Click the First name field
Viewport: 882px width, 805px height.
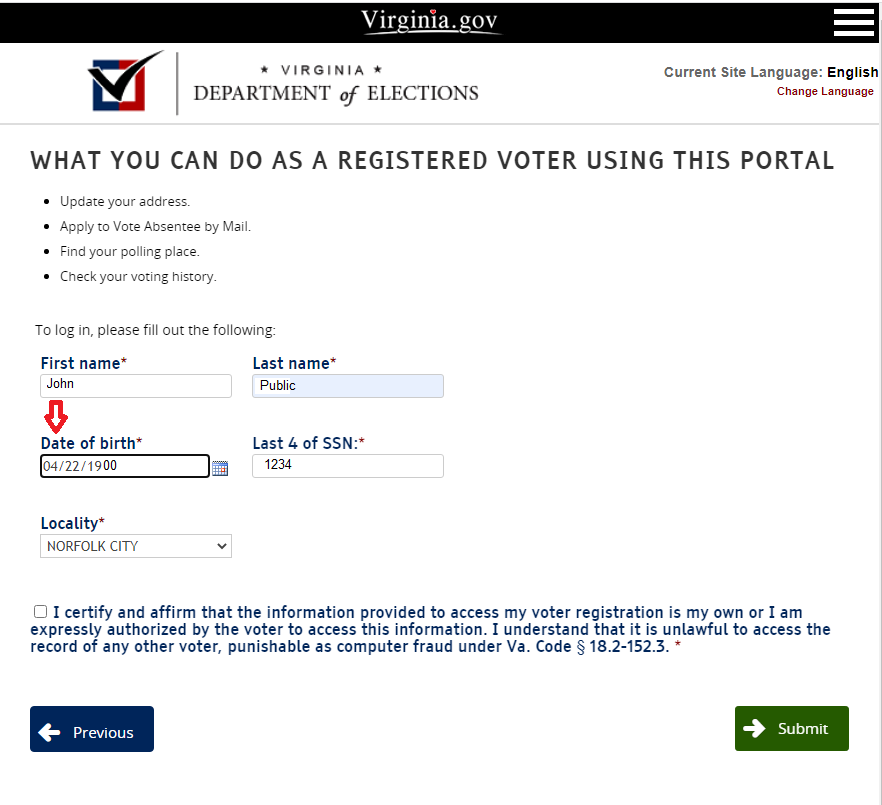[x=136, y=385]
